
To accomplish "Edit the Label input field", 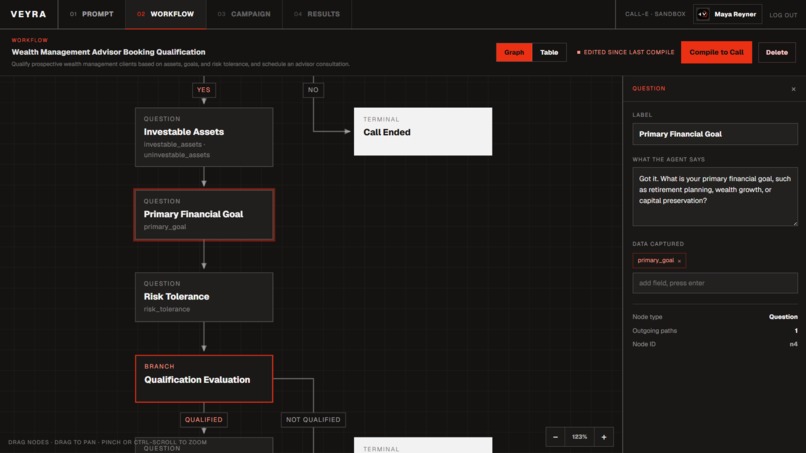I will [715, 134].
